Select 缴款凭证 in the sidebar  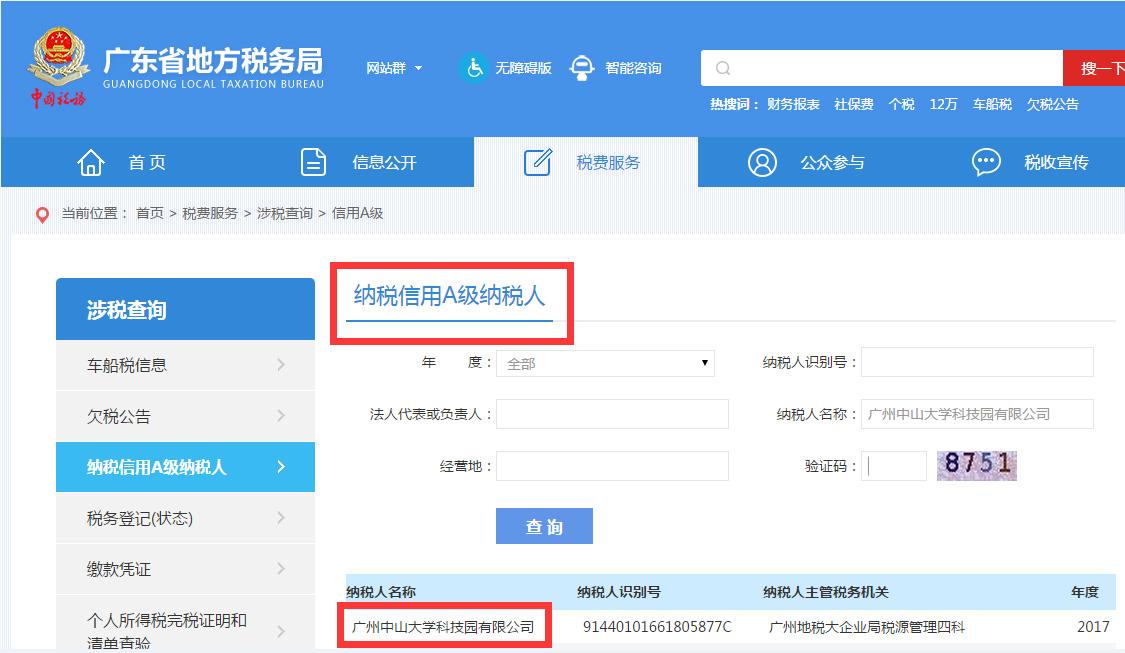pyautogui.click(x=185, y=569)
